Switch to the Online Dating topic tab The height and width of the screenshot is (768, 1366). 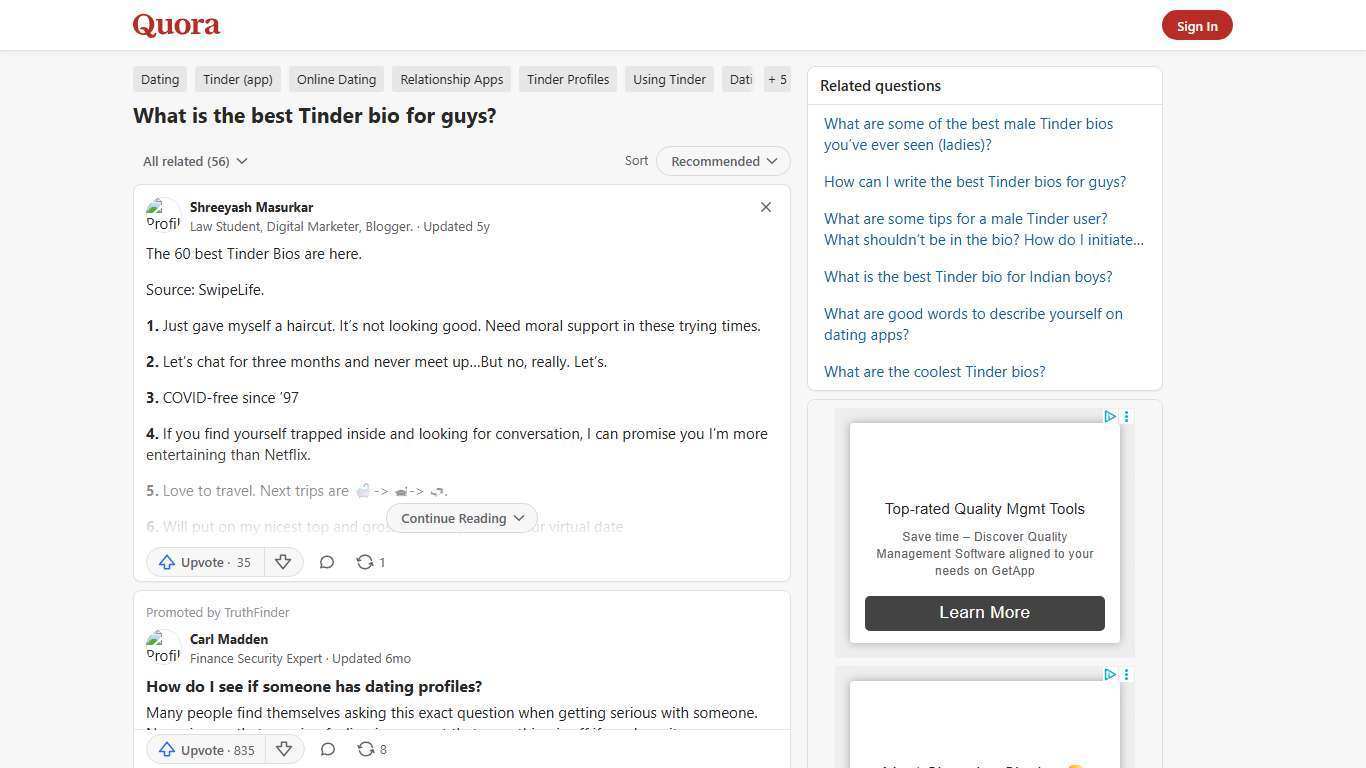(336, 79)
